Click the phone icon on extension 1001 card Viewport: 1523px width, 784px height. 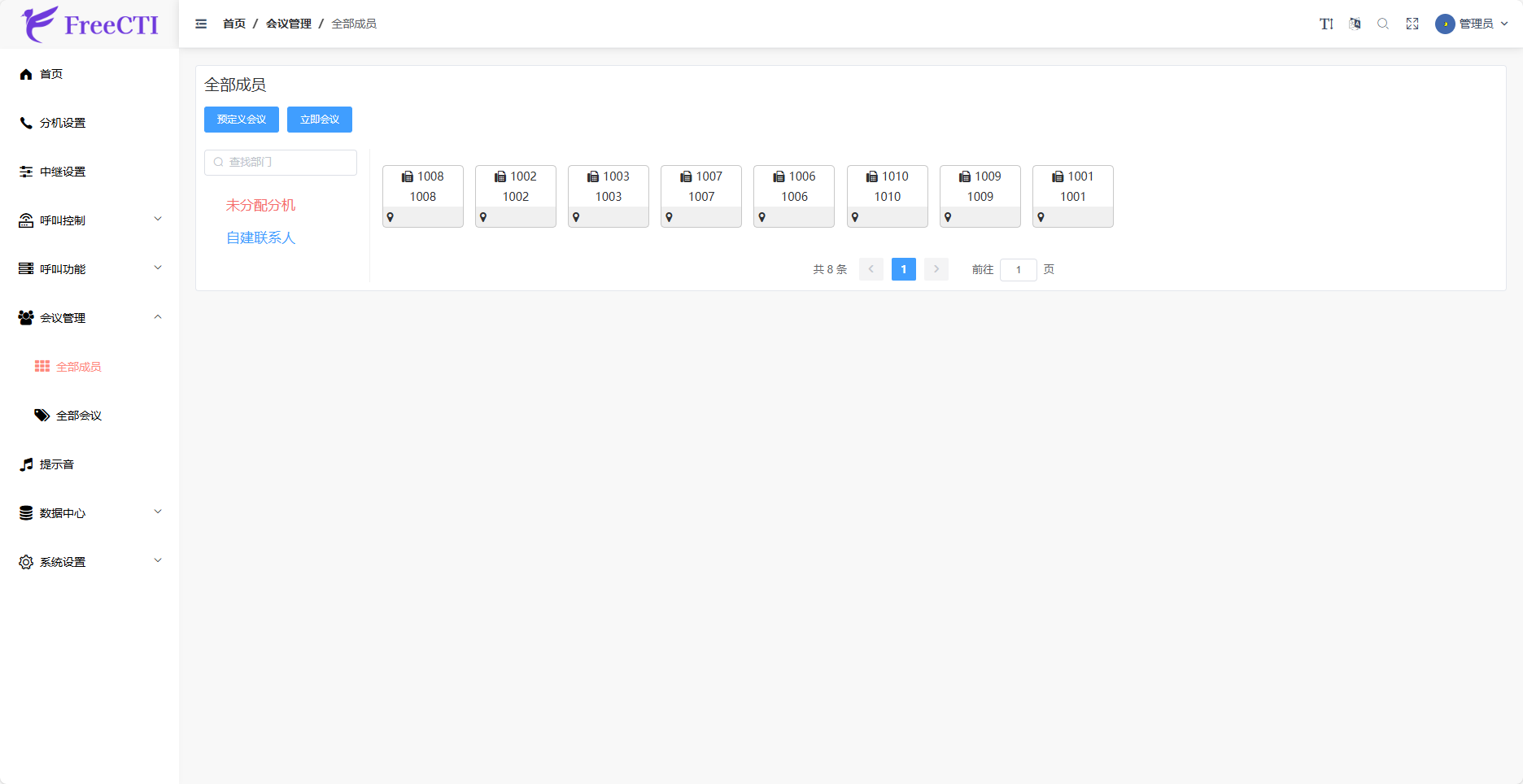(1058, 176)
